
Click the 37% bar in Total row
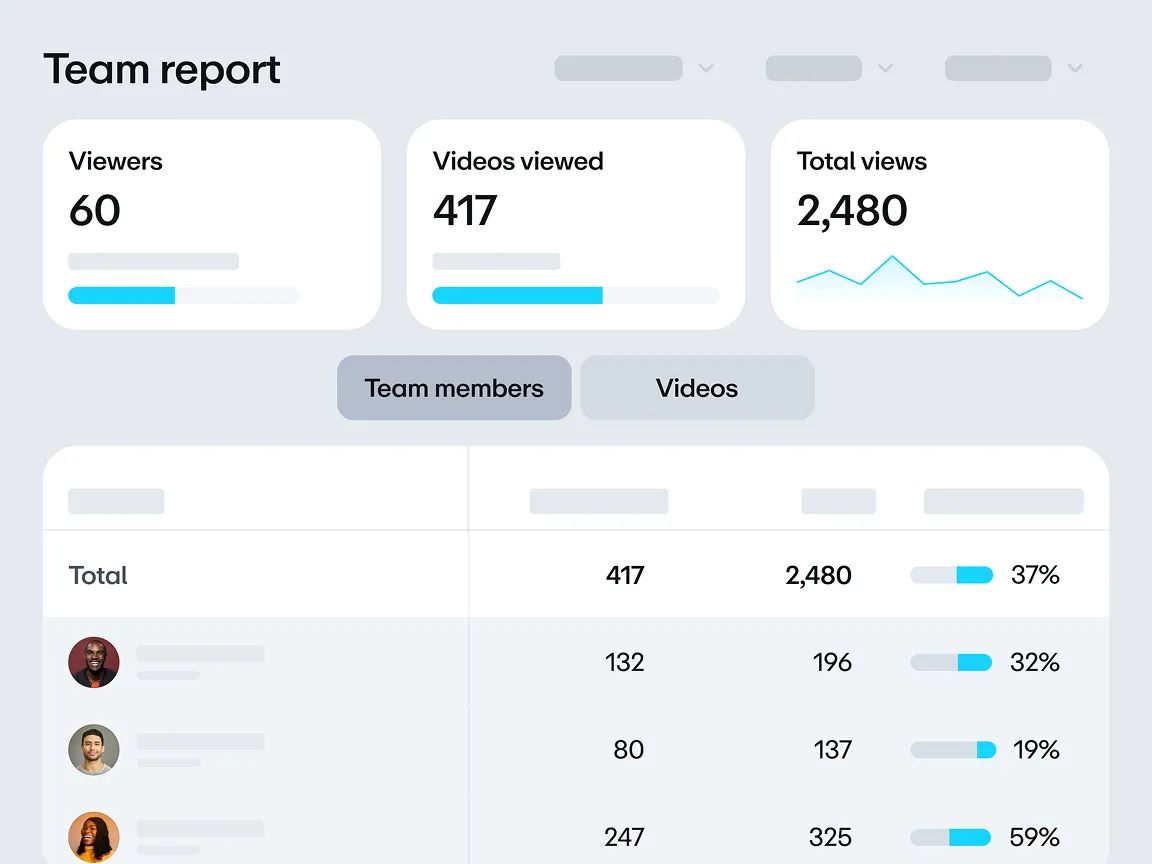pyautogui.click(x=951, y=575)
